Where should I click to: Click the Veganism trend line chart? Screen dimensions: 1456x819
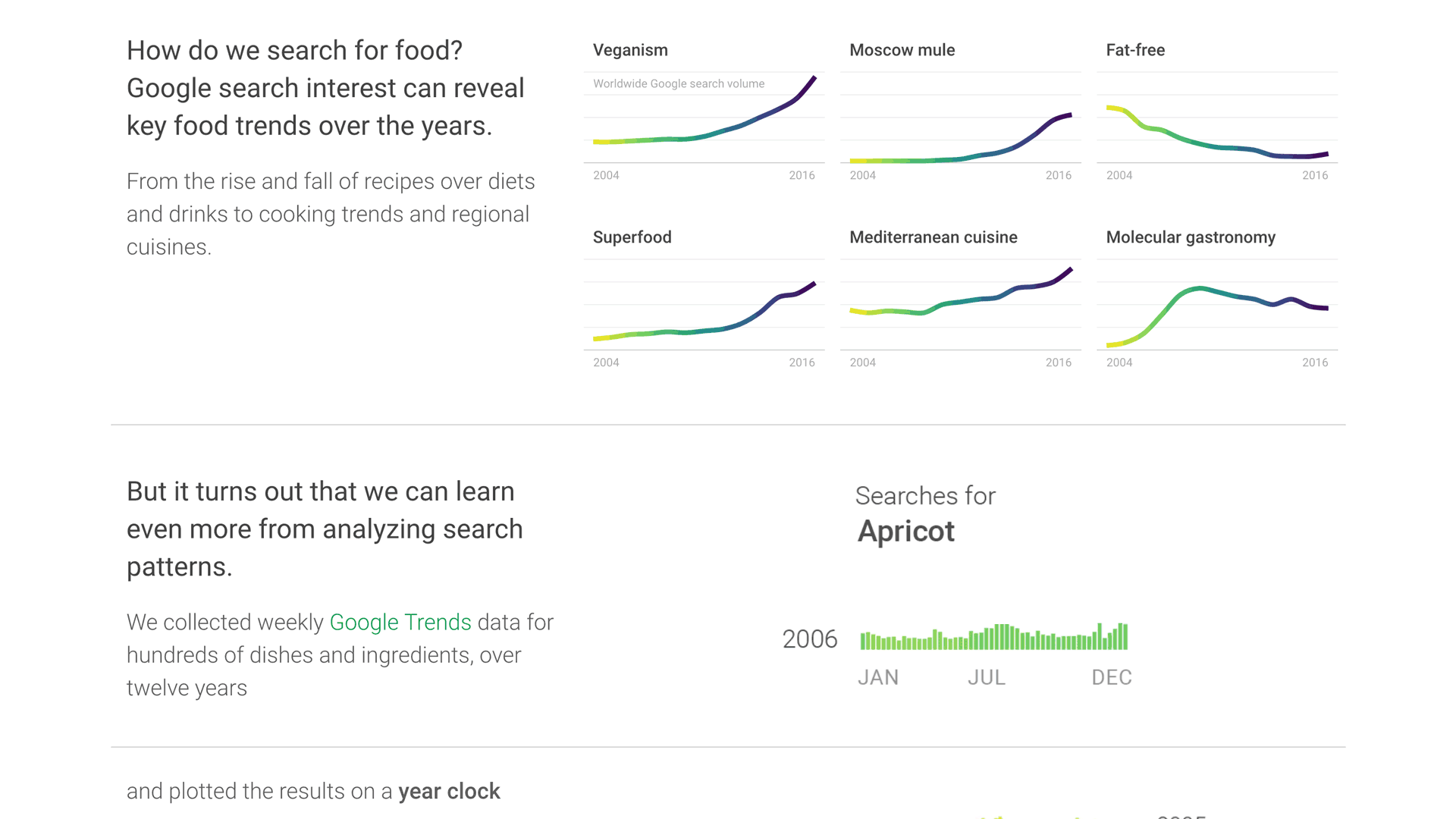click(704, 121)
